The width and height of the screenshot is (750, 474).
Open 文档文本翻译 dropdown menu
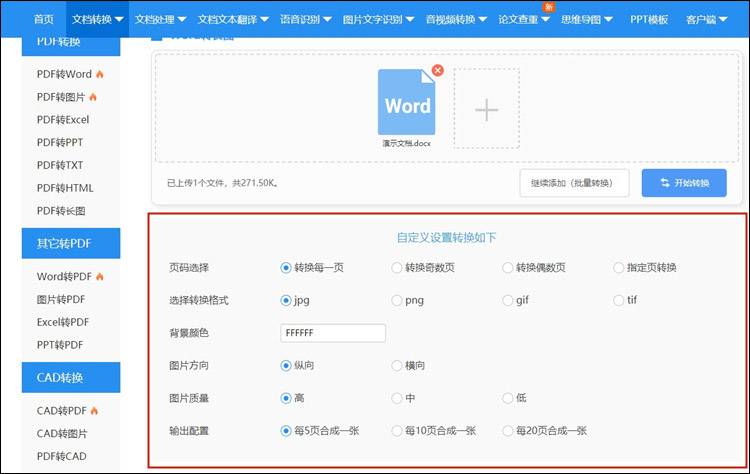[x=233, y=19]
